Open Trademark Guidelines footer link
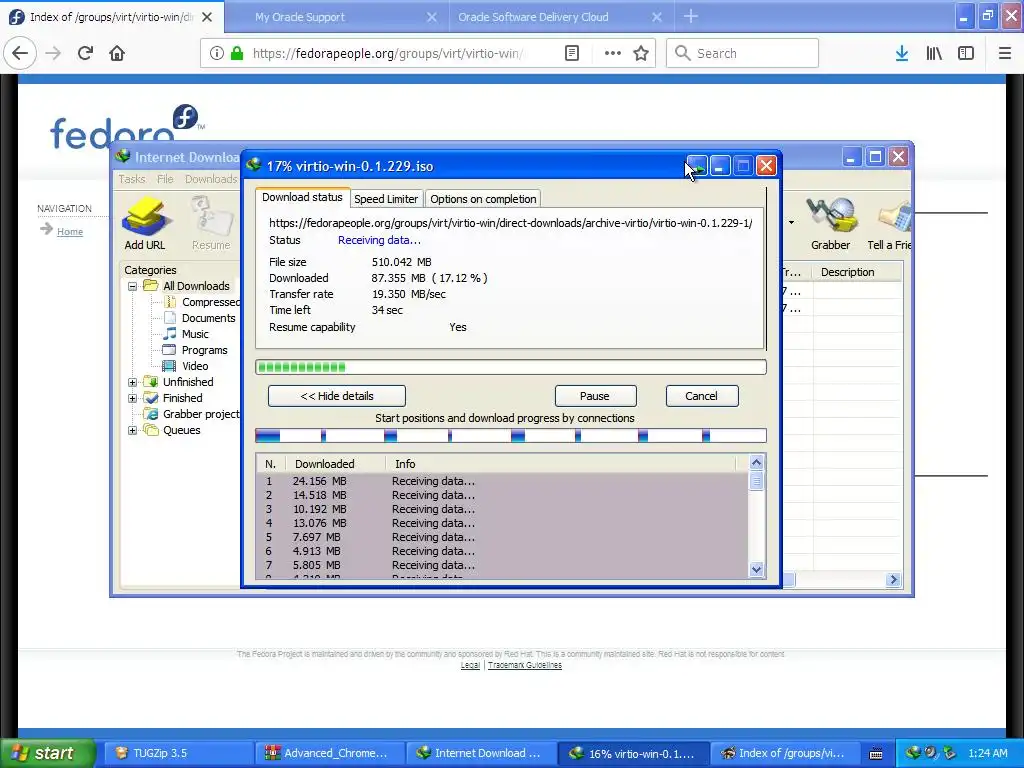This screenshot has height=768, width=1024. click(x=524, y=665)
